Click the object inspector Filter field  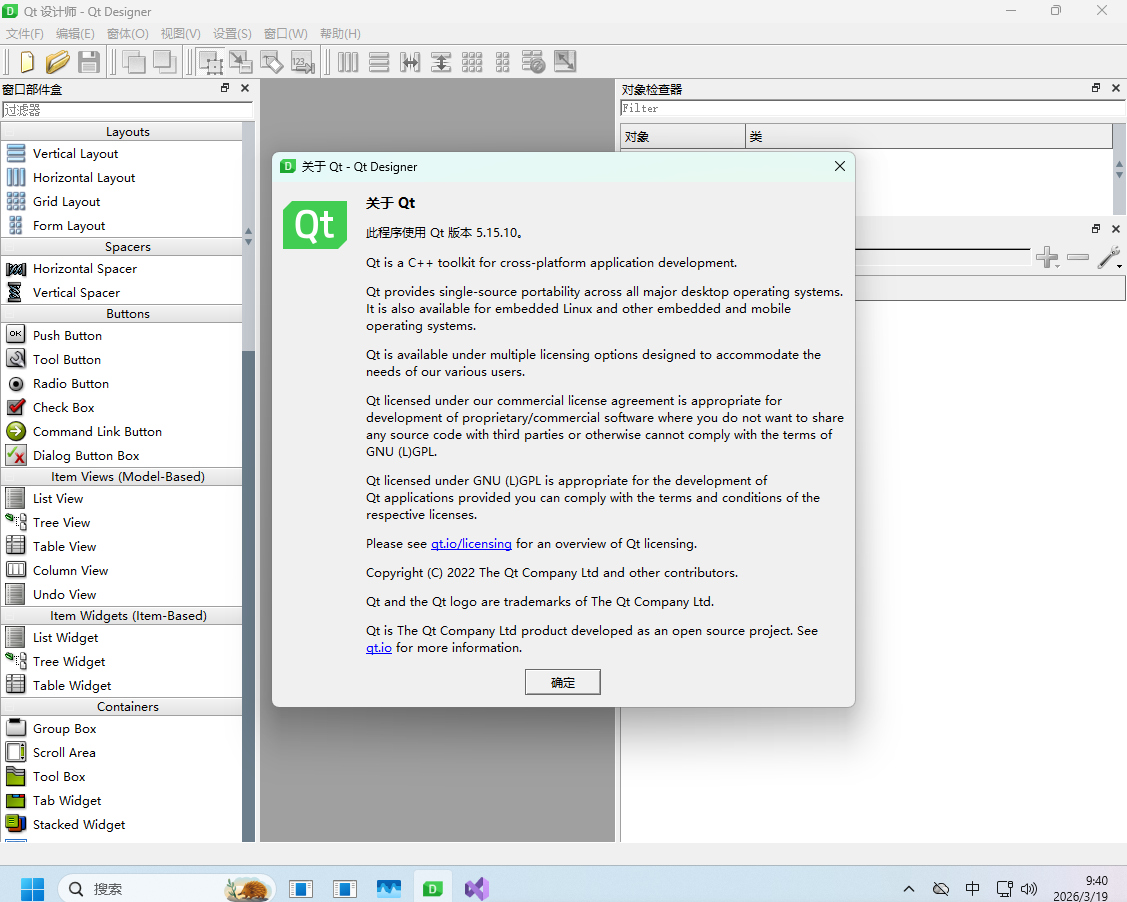pos(873,108)
